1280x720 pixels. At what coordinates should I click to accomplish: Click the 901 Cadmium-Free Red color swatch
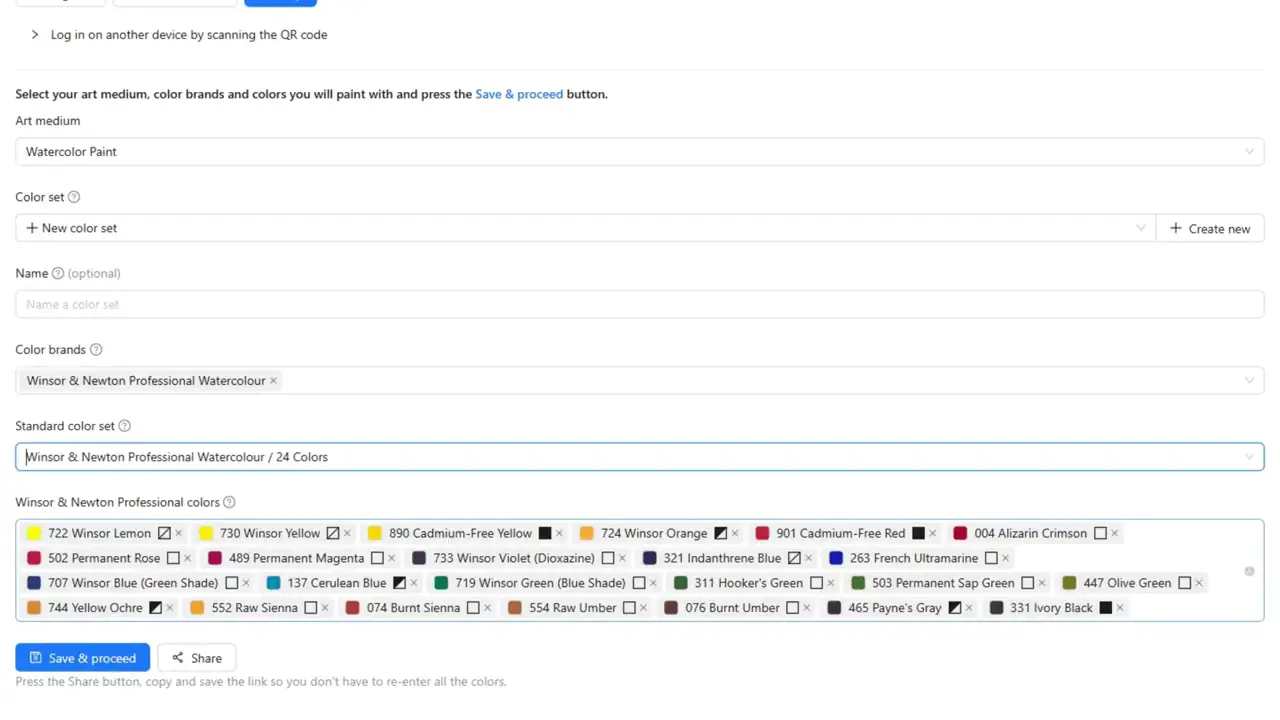pyautogui.click(x=762, y=534)
